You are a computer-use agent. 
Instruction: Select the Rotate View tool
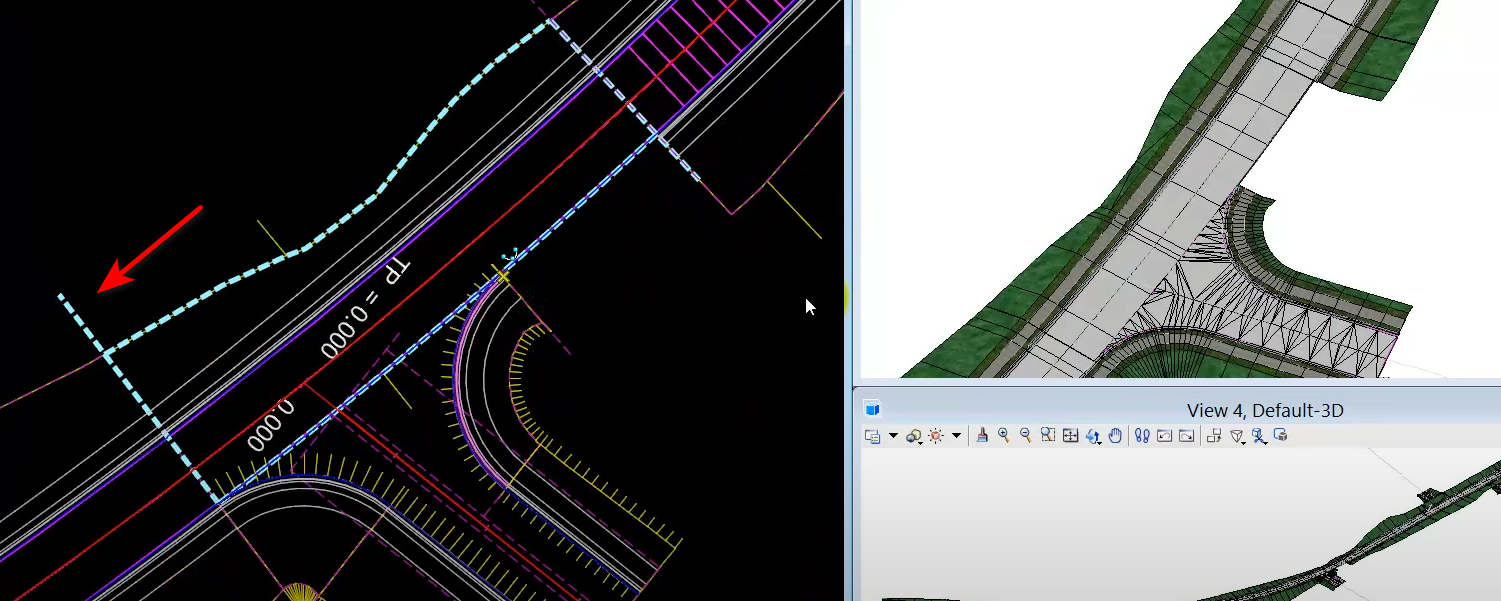(1091, 436)
